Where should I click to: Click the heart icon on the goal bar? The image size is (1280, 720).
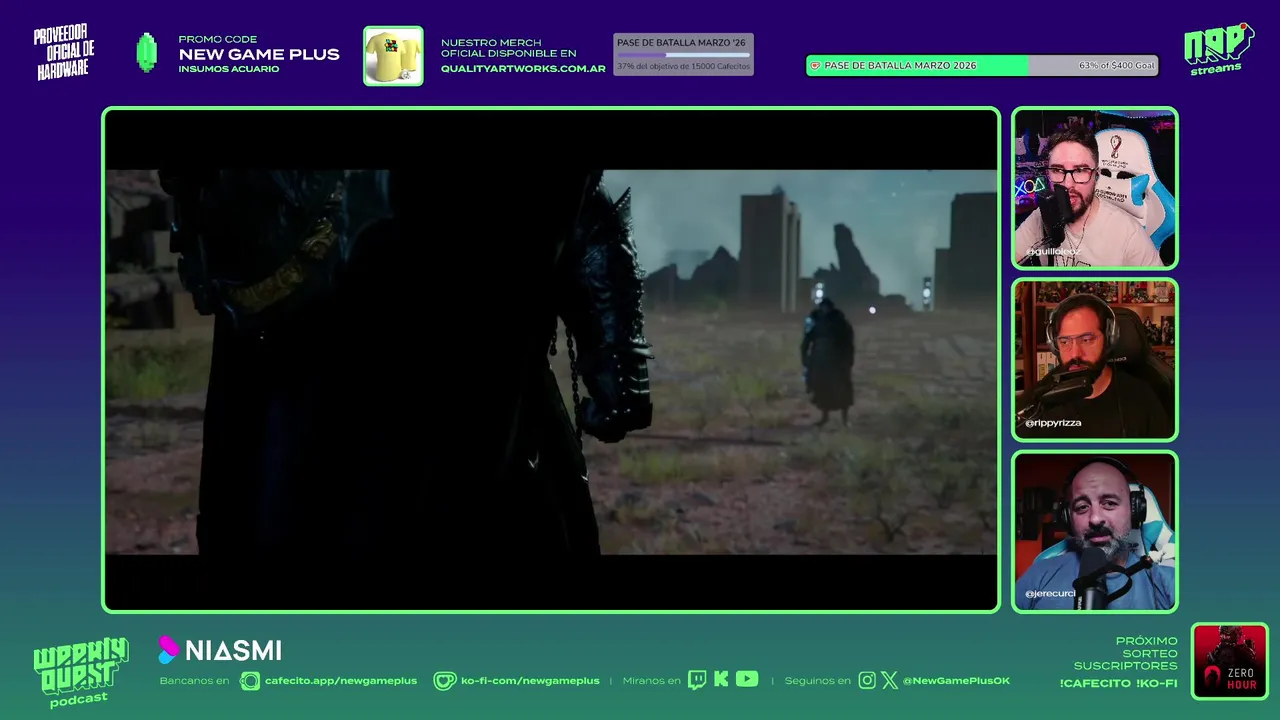tap(815, 66)
